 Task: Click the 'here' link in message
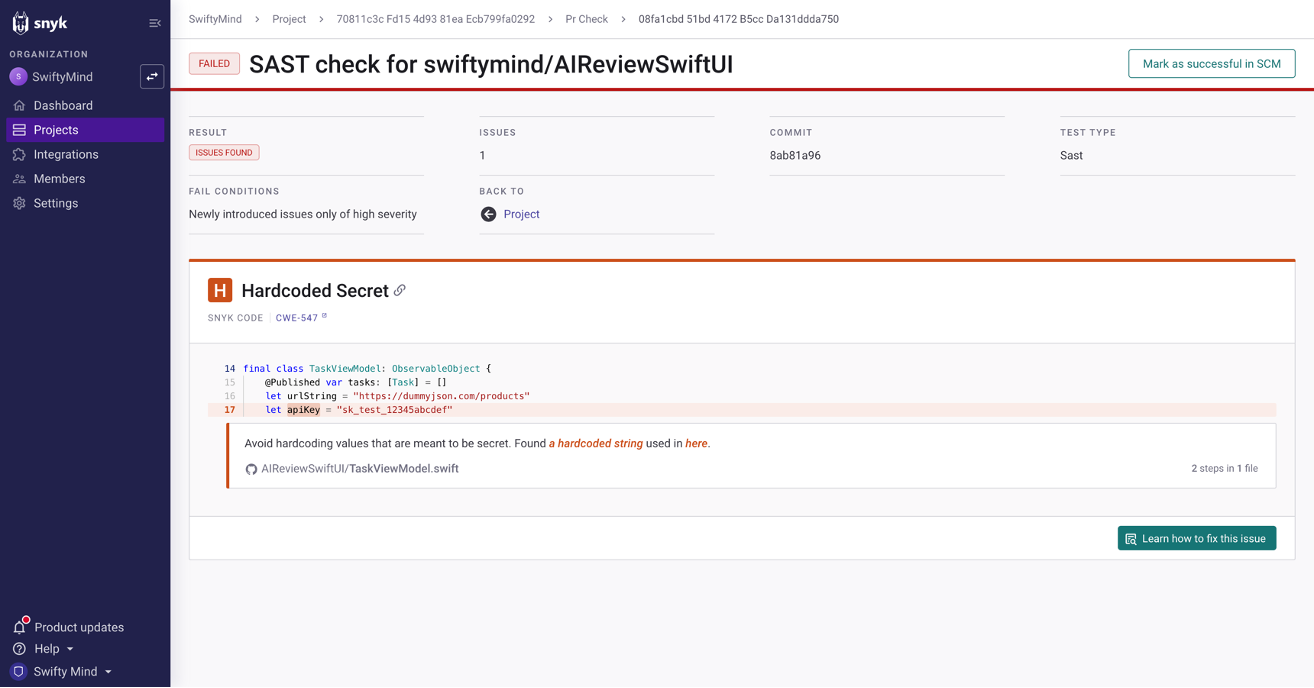tap(696, 443)
